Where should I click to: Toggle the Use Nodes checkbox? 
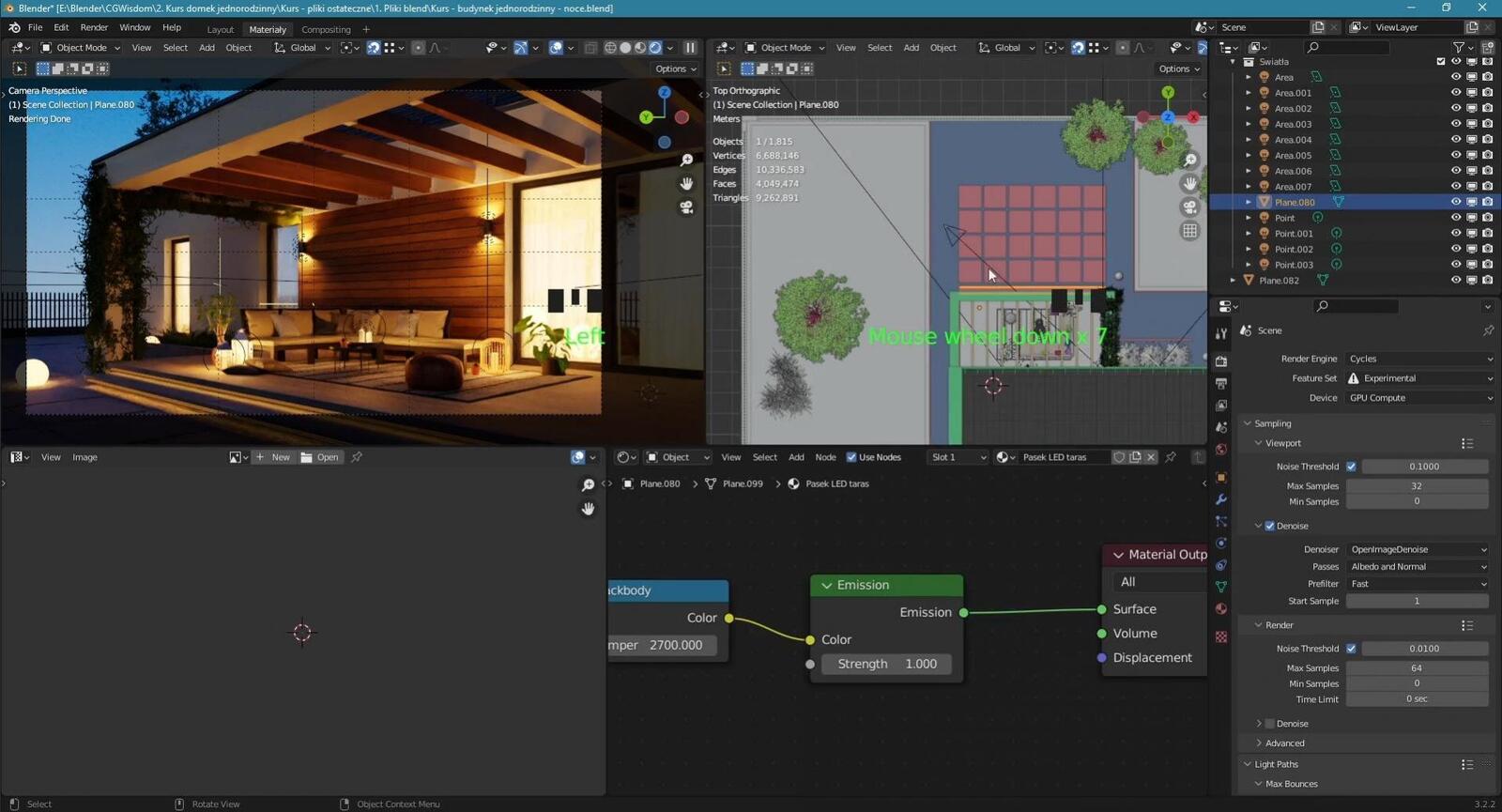tap(851, 457)
